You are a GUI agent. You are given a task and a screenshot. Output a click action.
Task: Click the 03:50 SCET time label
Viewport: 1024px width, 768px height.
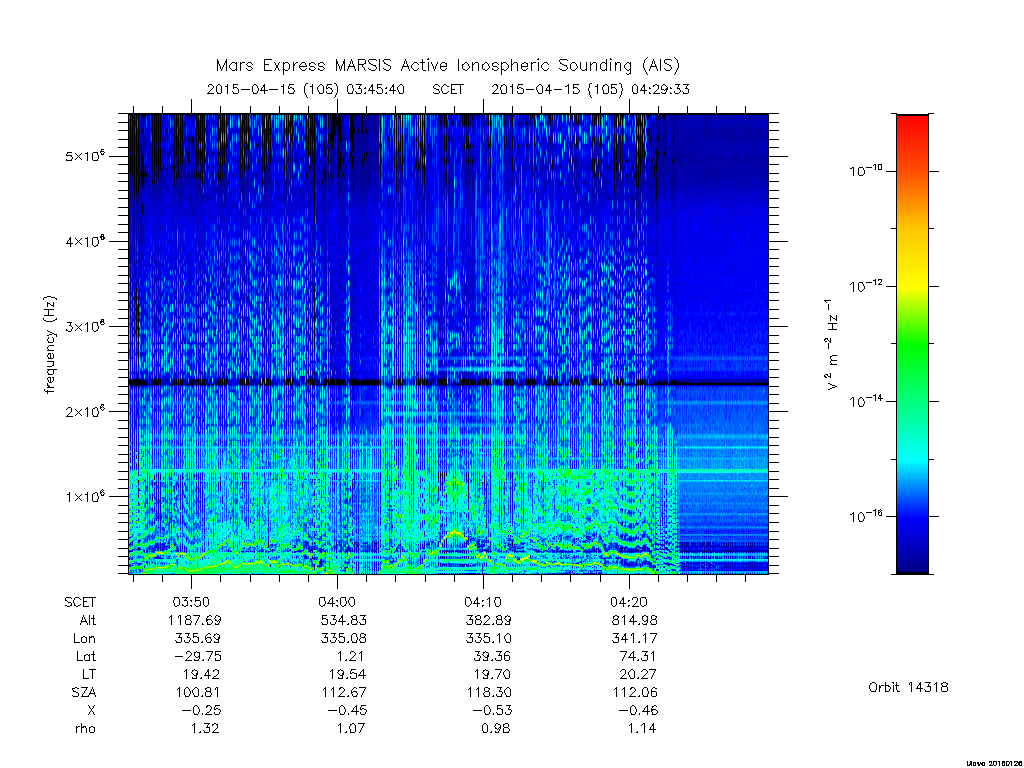[191, 601]
